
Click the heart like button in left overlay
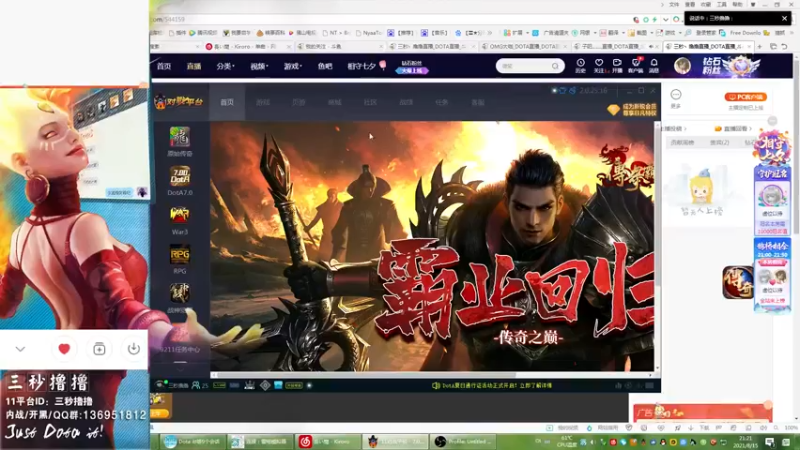pyautogui.click(x=64, y=348)
